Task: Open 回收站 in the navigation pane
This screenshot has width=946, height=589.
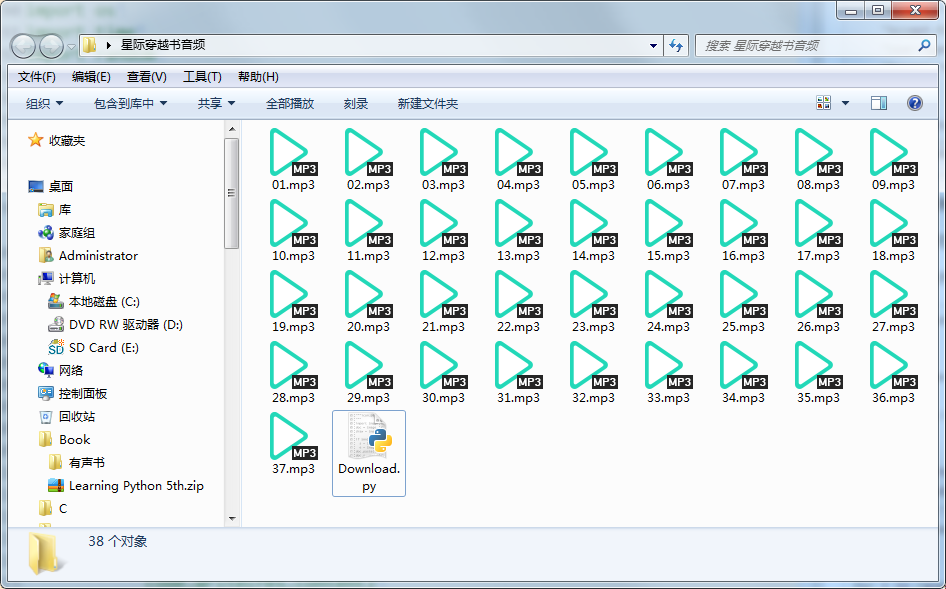Action: tap(66, 416)
